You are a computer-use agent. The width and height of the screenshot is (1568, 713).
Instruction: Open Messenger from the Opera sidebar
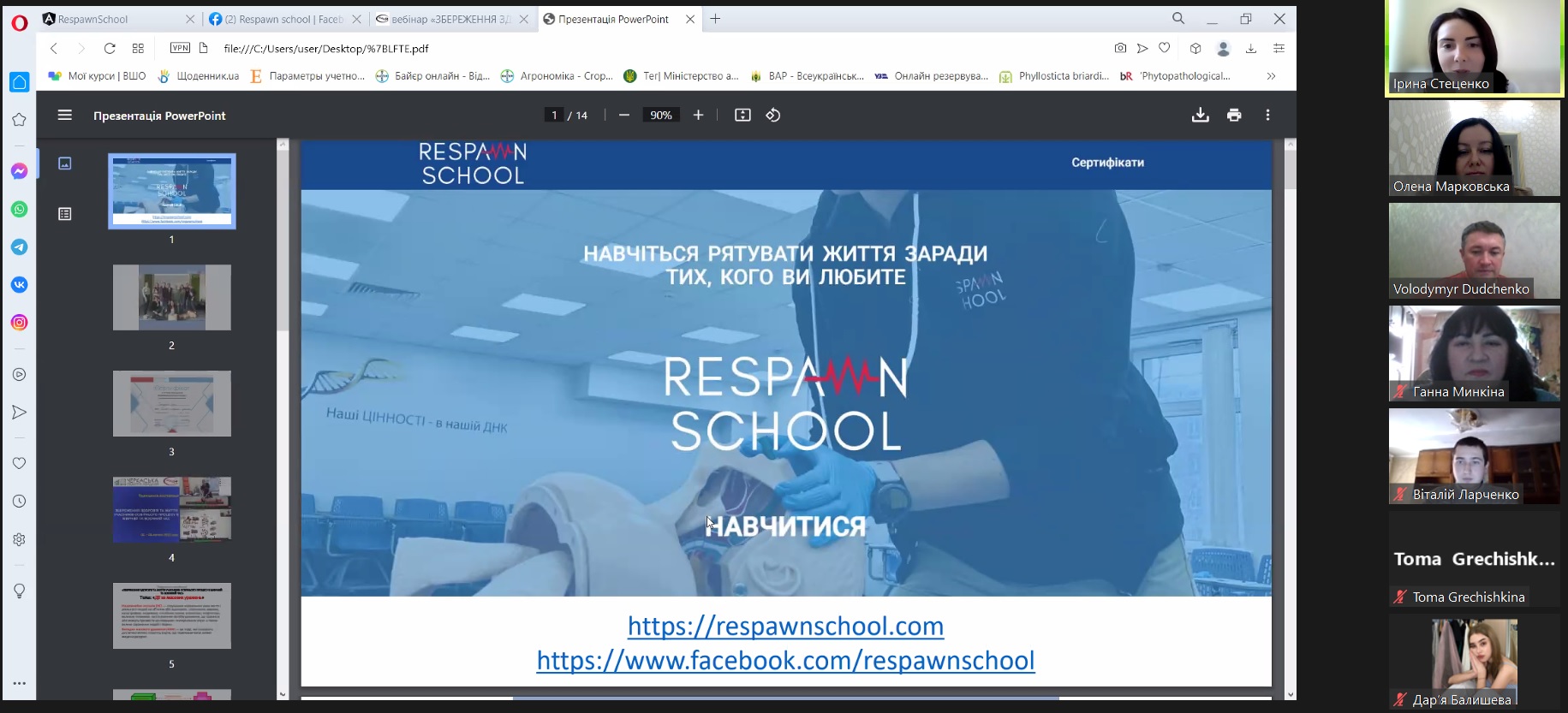click(x=19, y=171)
